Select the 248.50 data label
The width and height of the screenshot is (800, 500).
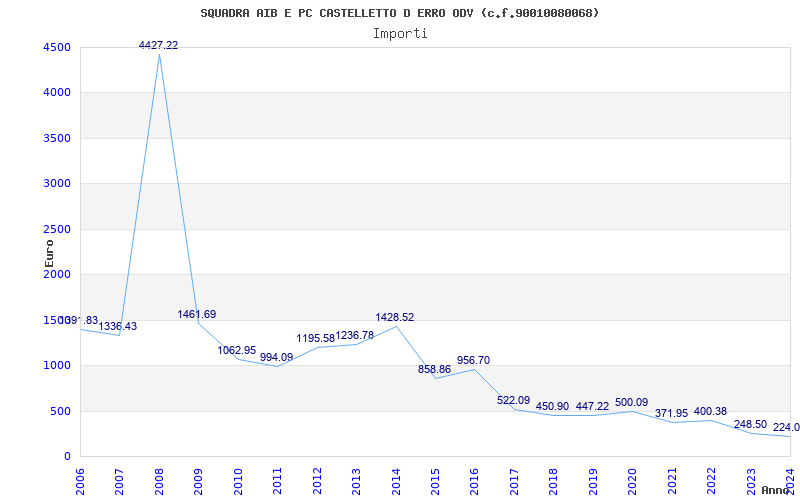[x=751, y=424]
